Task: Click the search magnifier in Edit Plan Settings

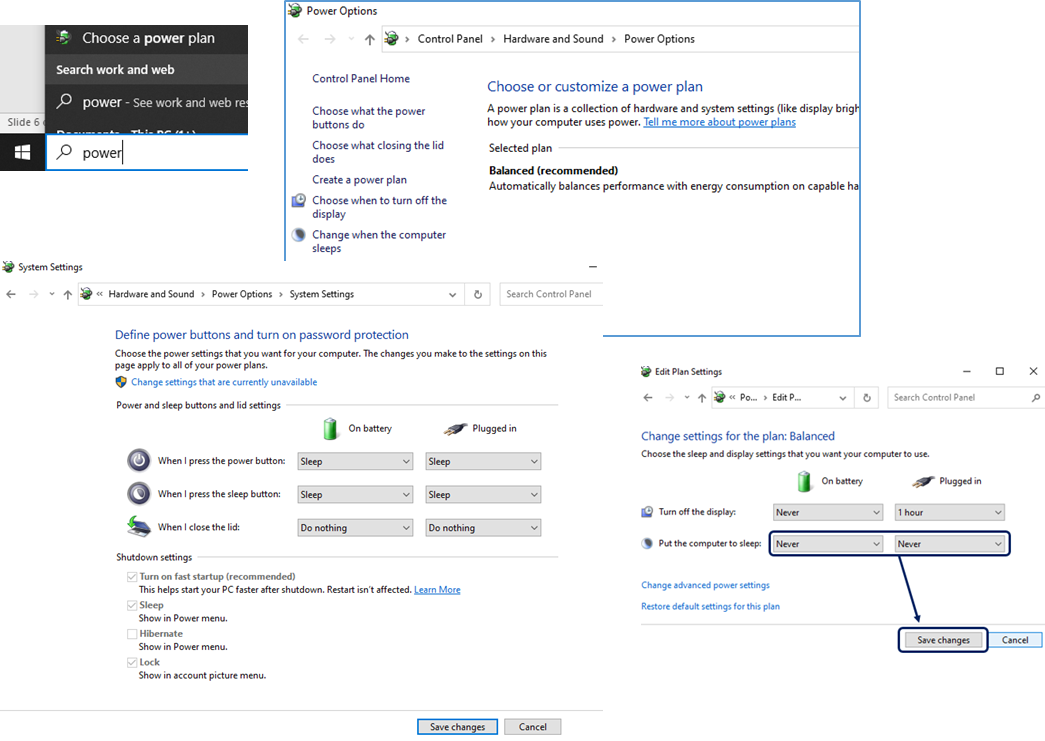Action: (x=1035, y=397)
